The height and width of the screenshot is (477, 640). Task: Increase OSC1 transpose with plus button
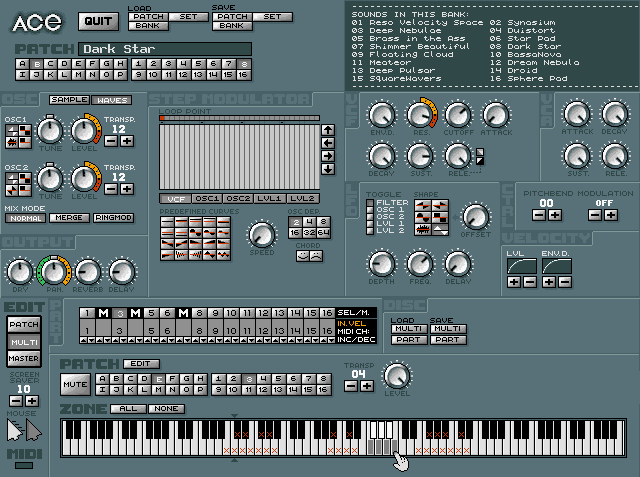pos(126,142)
